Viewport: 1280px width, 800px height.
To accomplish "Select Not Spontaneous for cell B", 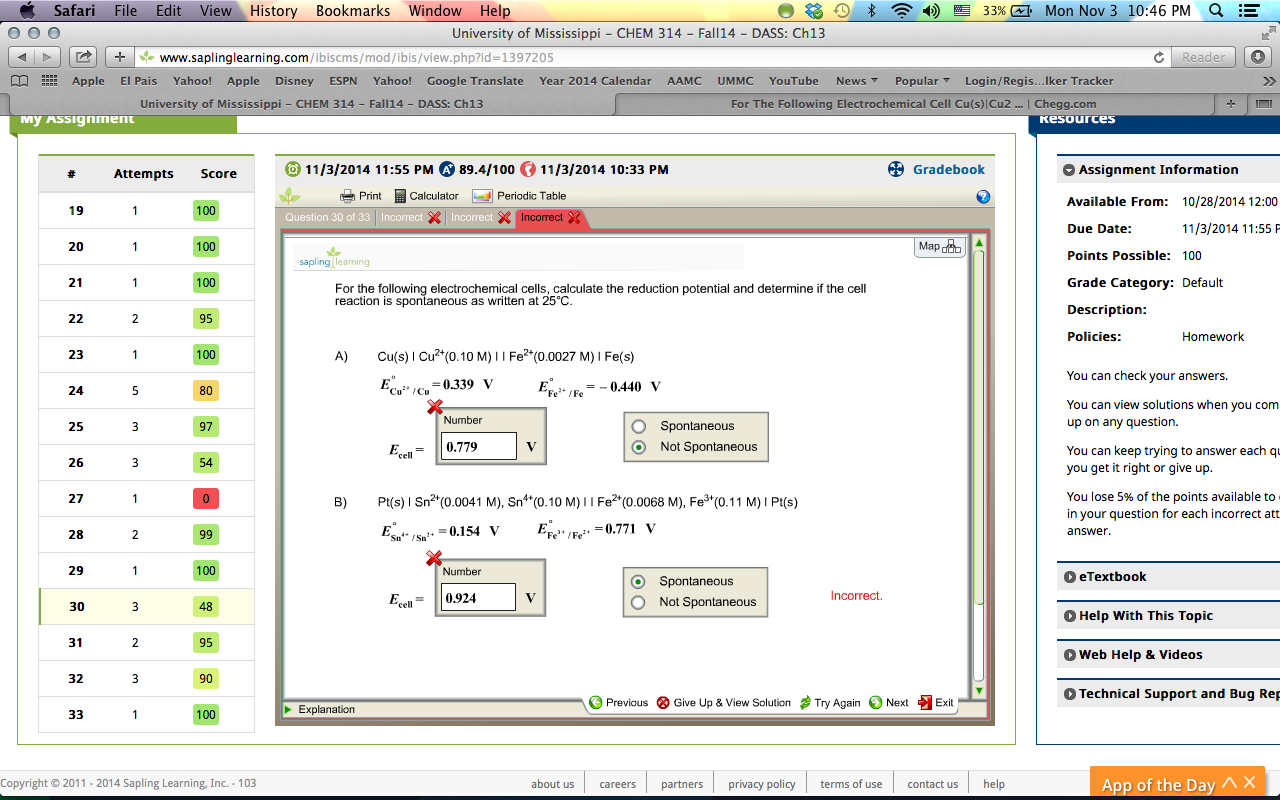I will (638, 602).
